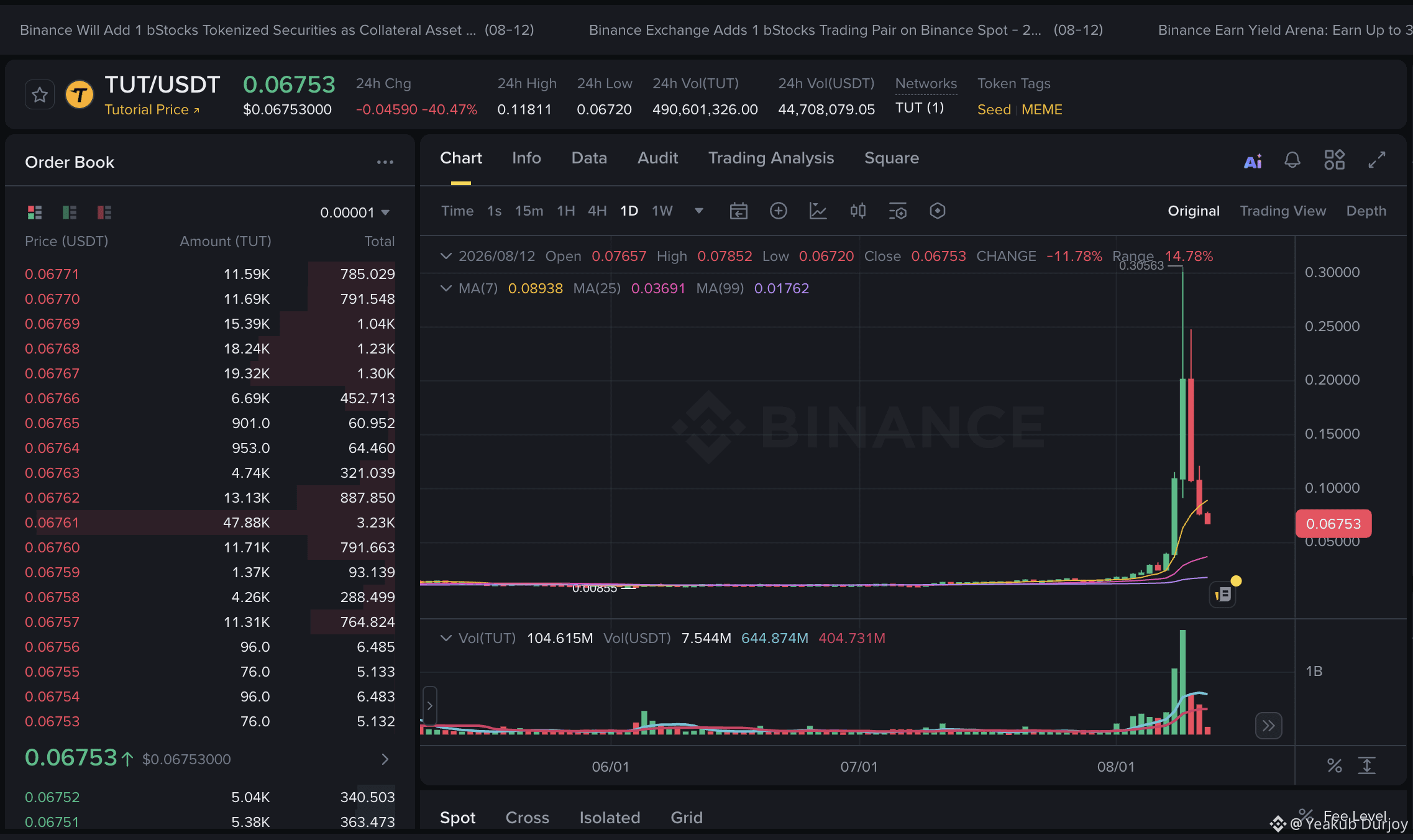1413x840 pixels.
Task: Show buy orders only view
Action: click(70, 212)
